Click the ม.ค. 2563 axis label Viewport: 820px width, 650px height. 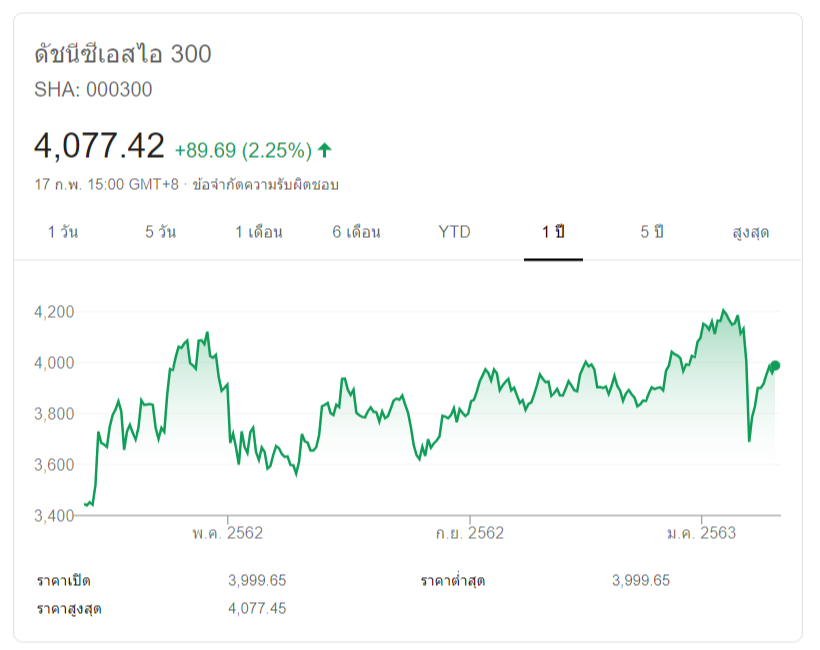[702, 533]
